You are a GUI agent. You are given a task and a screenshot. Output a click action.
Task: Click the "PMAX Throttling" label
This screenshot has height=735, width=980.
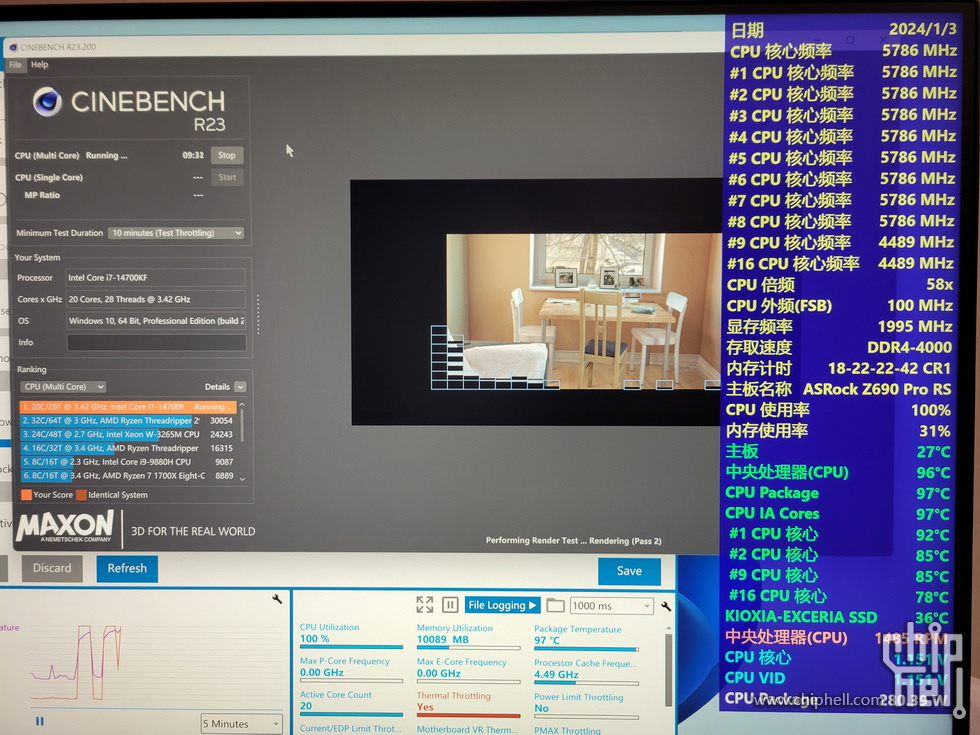[568, 731]
